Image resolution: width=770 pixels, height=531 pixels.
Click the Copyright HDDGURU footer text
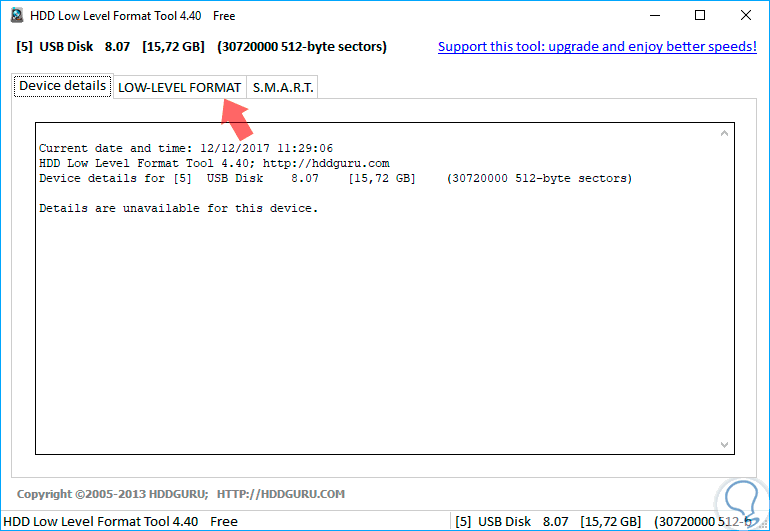[x=181, y=494]
